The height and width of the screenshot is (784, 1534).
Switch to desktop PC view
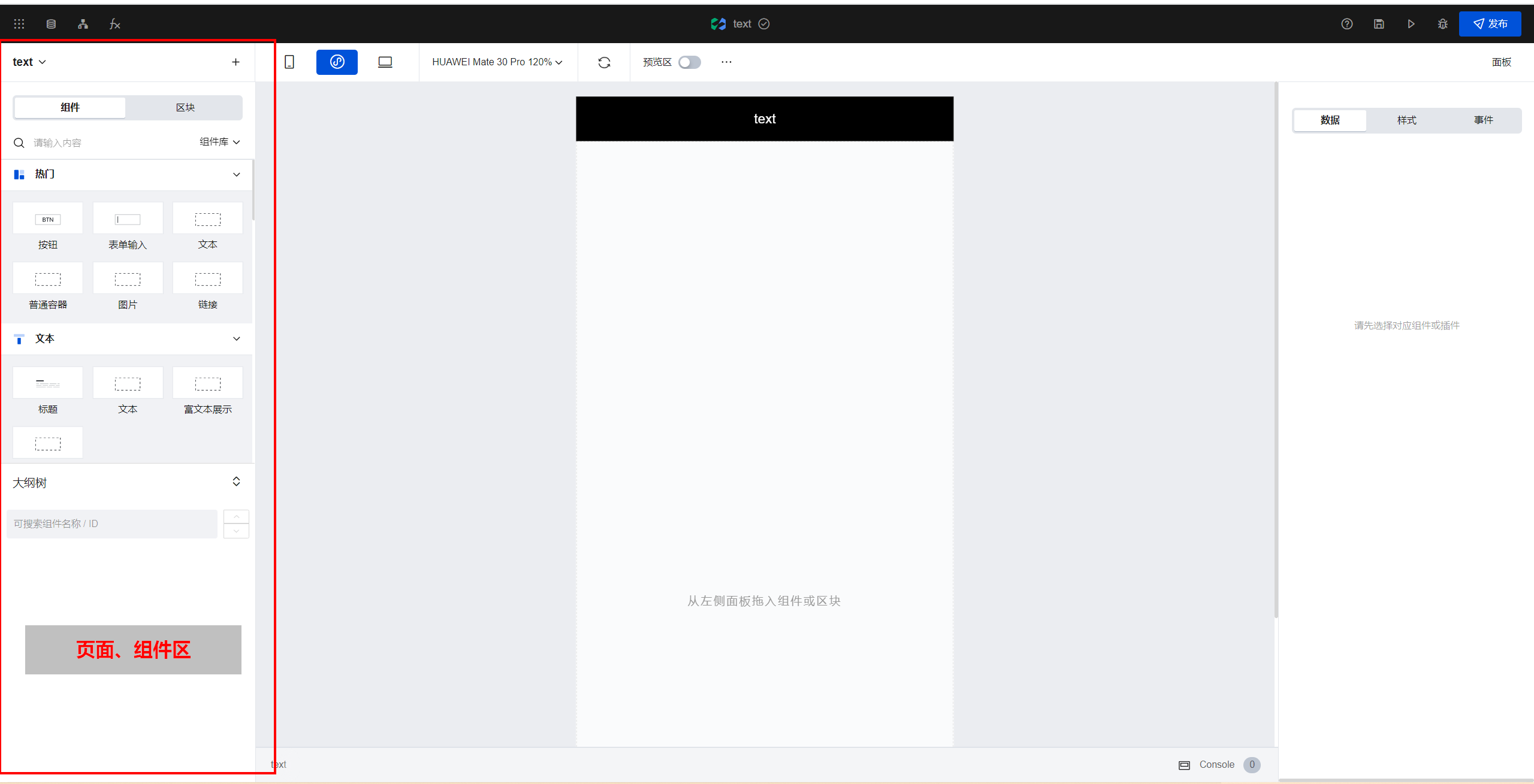385,62
